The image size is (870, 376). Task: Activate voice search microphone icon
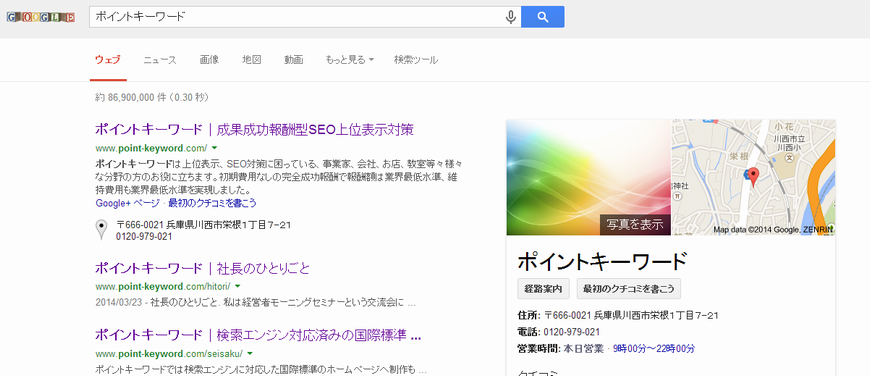[510, 17]
